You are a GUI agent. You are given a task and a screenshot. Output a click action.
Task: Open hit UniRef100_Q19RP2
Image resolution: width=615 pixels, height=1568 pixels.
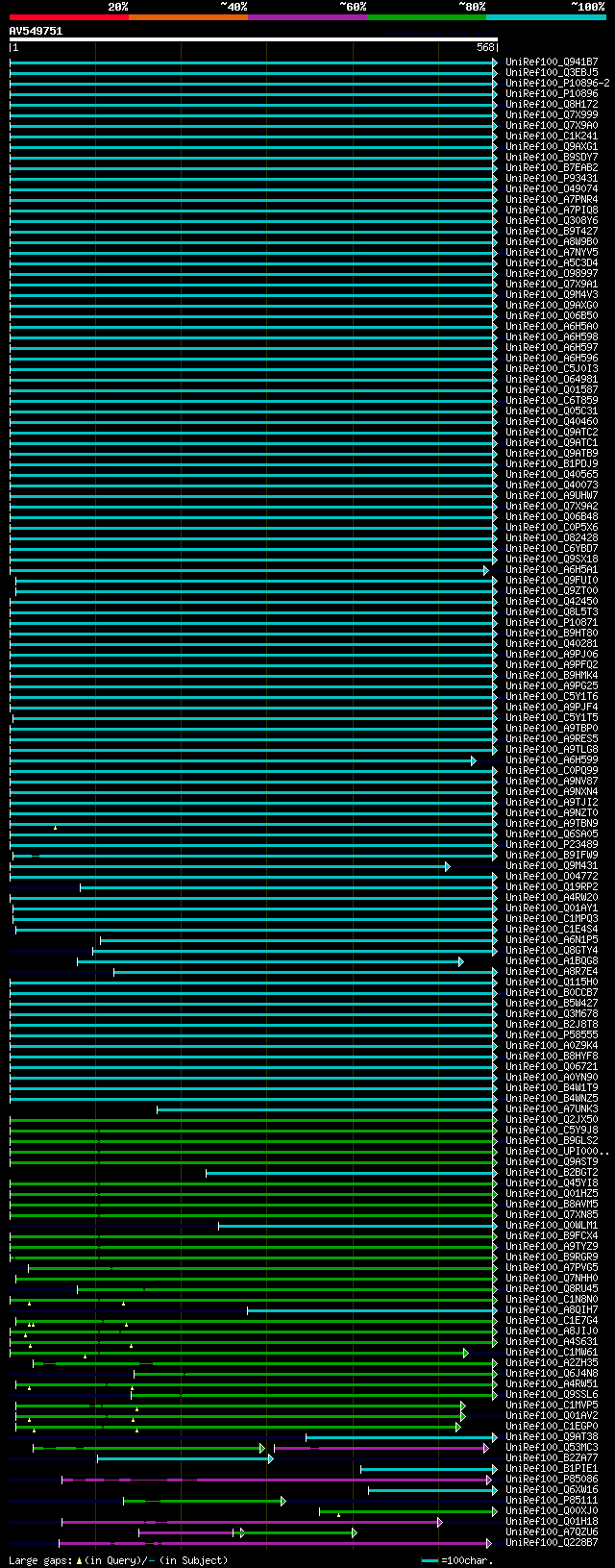[x=552, y=886]
